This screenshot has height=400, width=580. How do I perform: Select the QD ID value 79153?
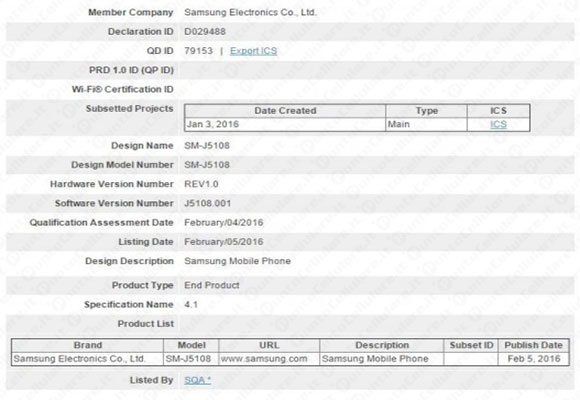[199, 51]
